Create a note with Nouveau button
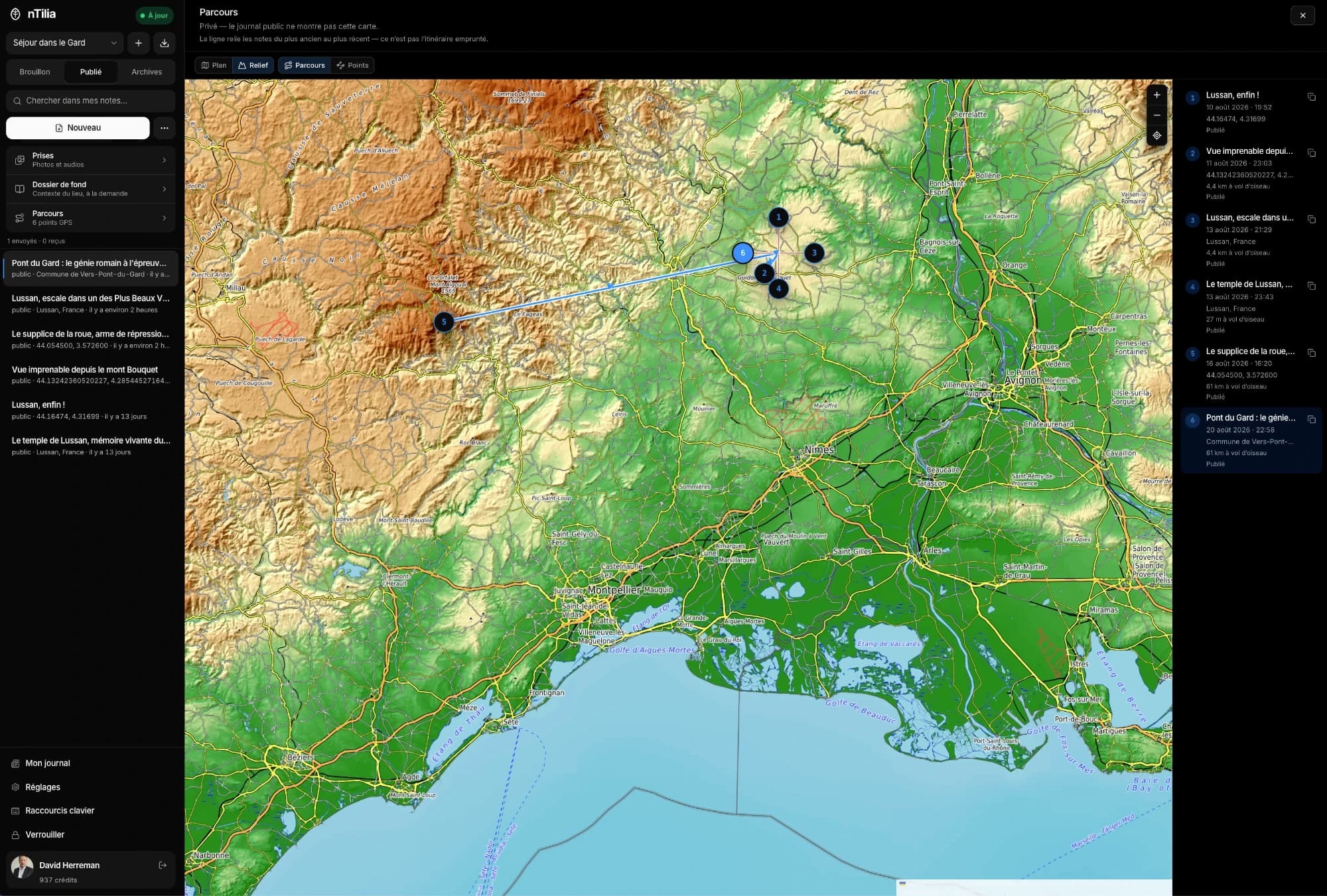Image resolution: width=1327 pixels, height=896 pixels. [x=78, y=128]
